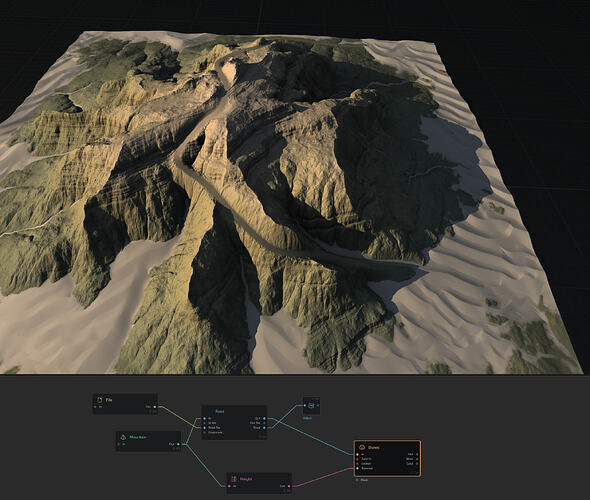Select the small blue output node icon
The image size is (590, 500).
point(311,406)
